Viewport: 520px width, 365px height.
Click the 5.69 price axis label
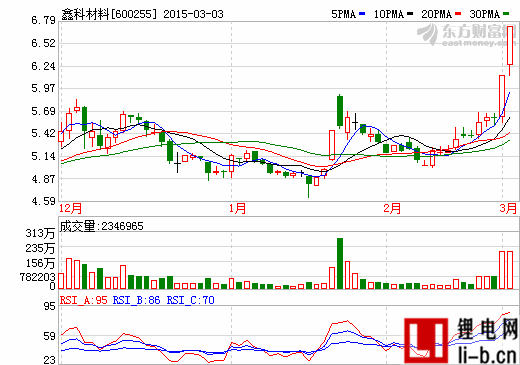click(x=43, y=111)
